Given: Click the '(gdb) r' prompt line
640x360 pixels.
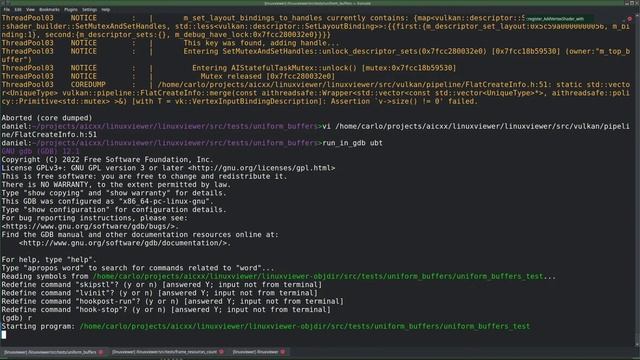Looking at the screenshot, I should (x=17, y=318).
